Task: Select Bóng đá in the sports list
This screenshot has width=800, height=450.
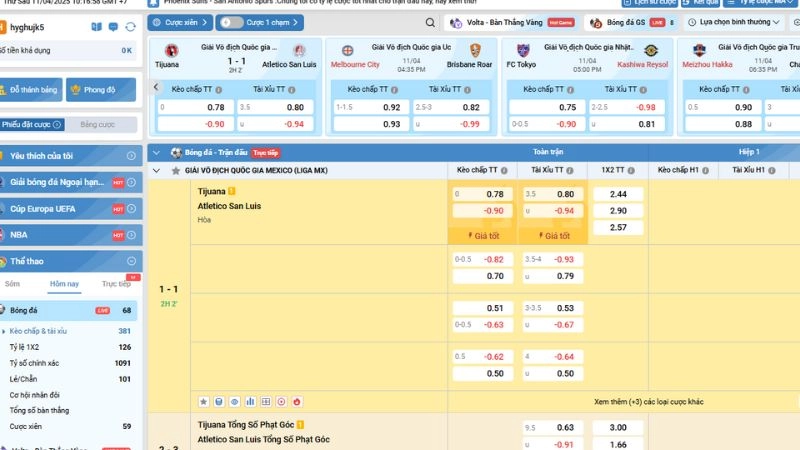Action: coord(68,310)
